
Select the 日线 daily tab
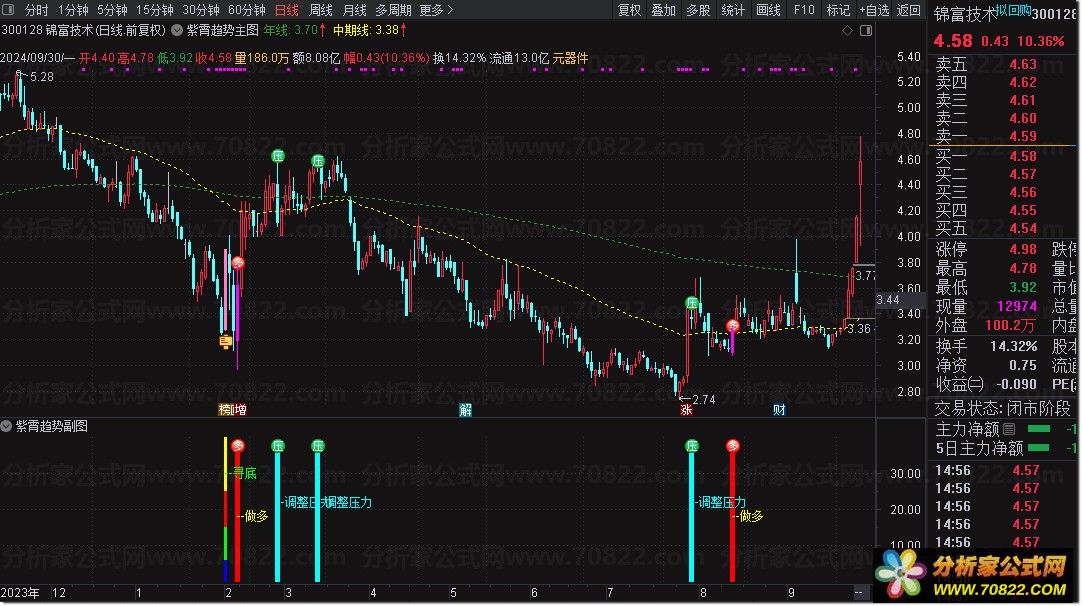[x=287, y=10]
